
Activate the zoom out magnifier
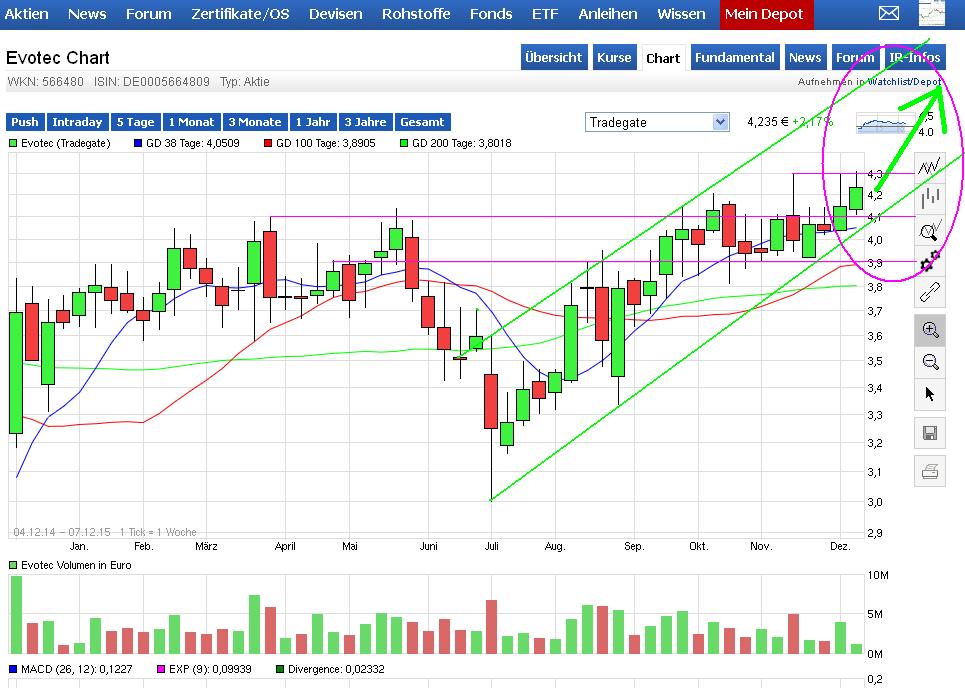click(929, 362)
